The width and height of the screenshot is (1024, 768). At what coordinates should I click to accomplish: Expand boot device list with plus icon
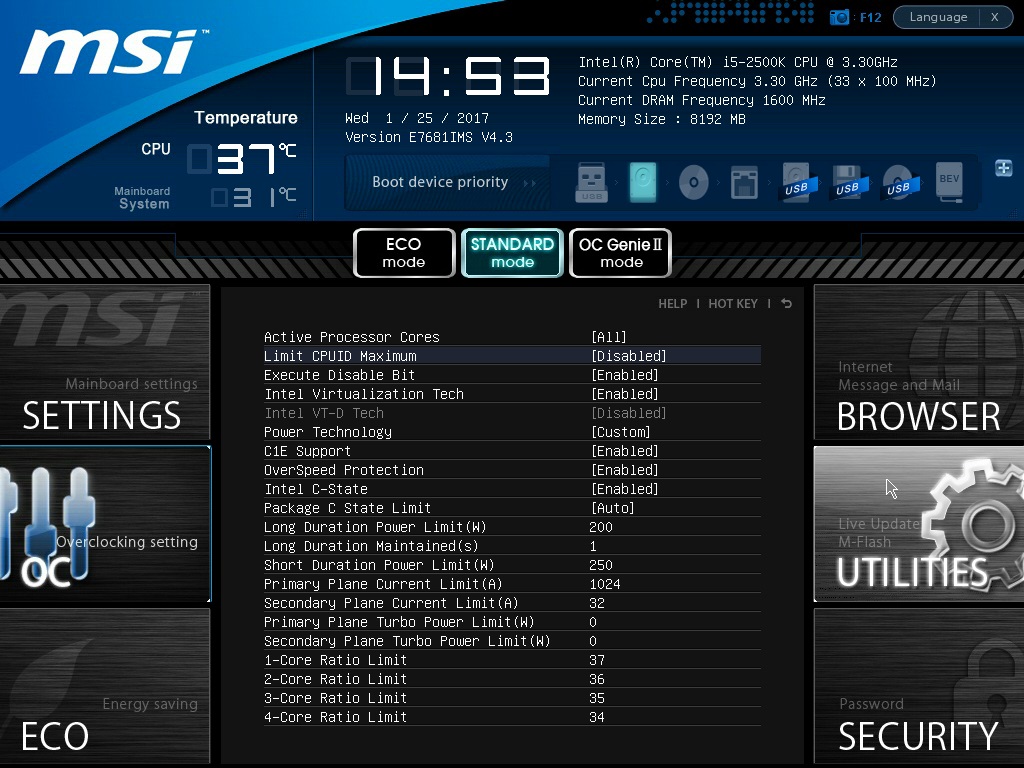[x=1004, y=168]
